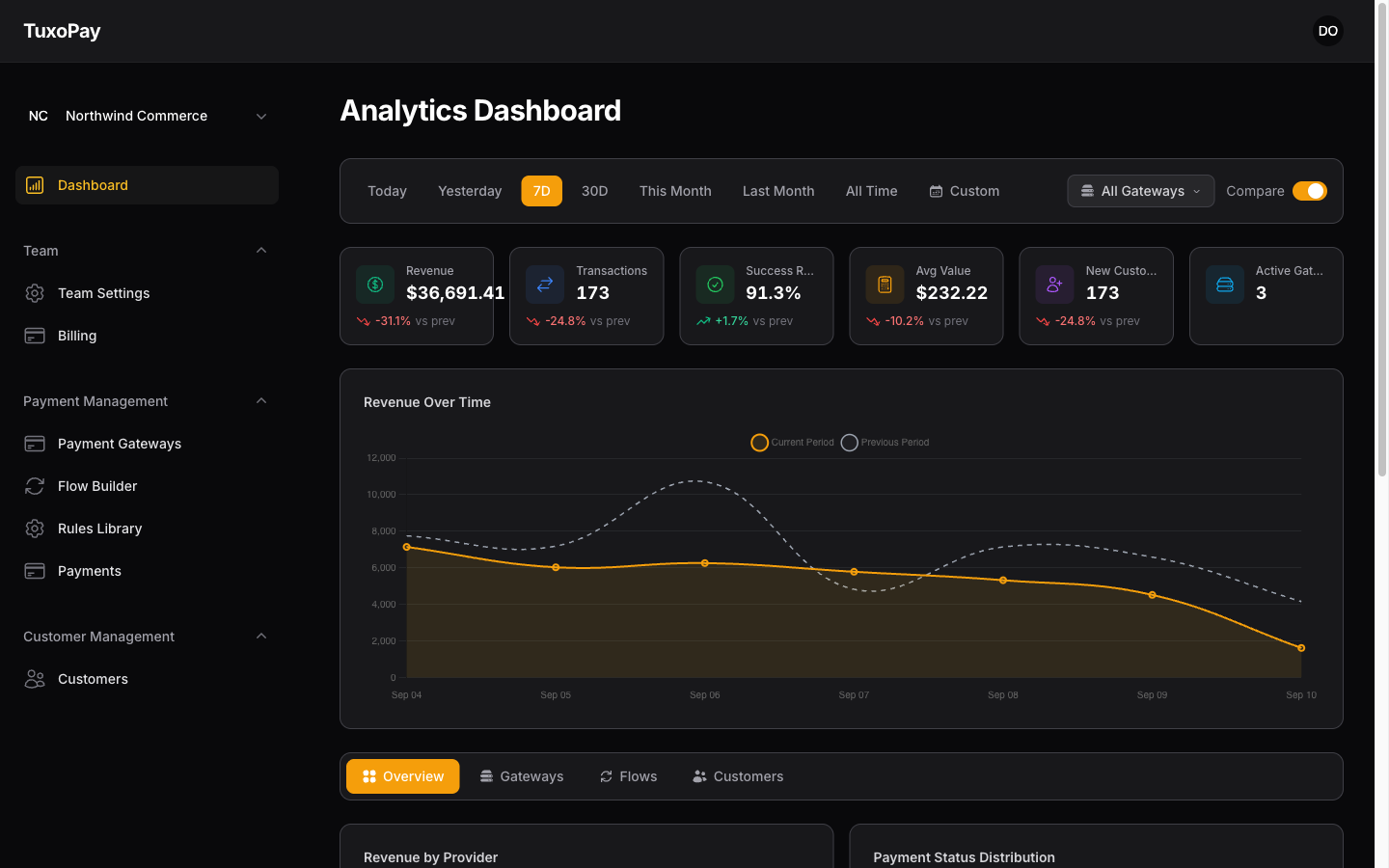Select the All Time range
1389x868 pixels.
[x=872, y=191]
